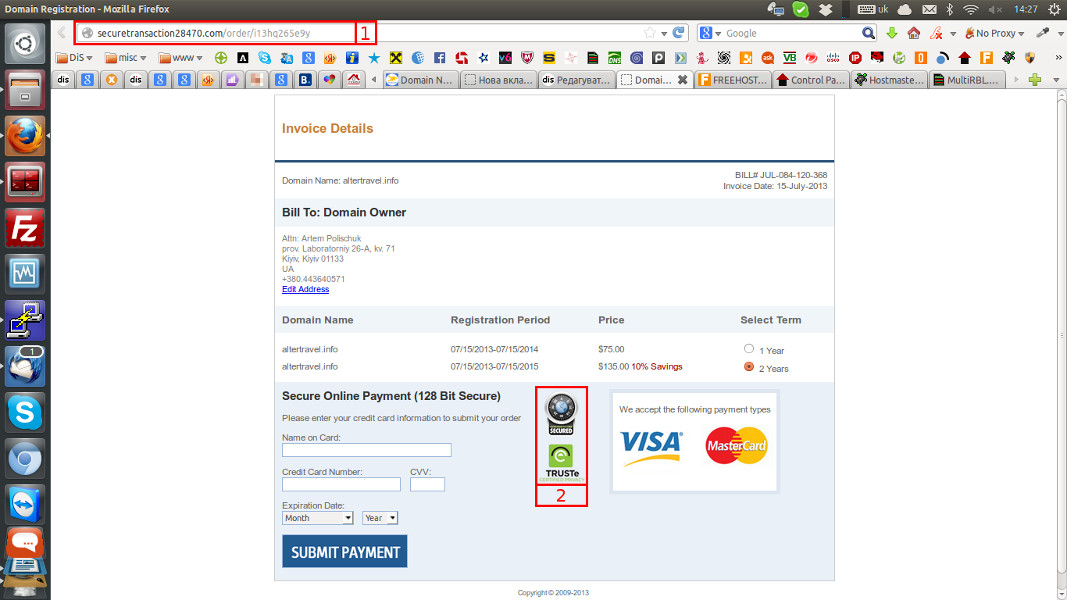Click the Flash block toolbar icon
The image size is (1067, 600).
[936, 33]
